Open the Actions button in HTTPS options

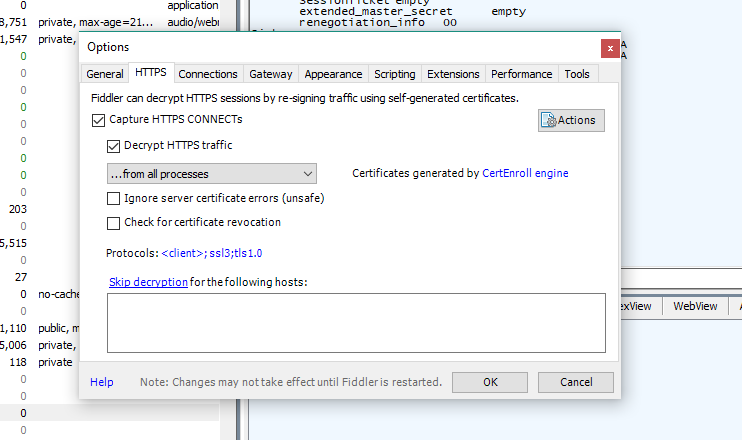pos(571,120)
